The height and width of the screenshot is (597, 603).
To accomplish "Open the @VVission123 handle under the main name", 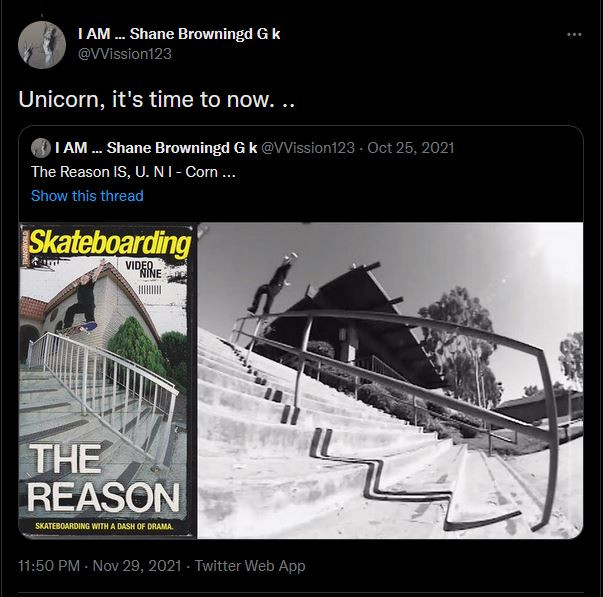I will pos(125,54).
